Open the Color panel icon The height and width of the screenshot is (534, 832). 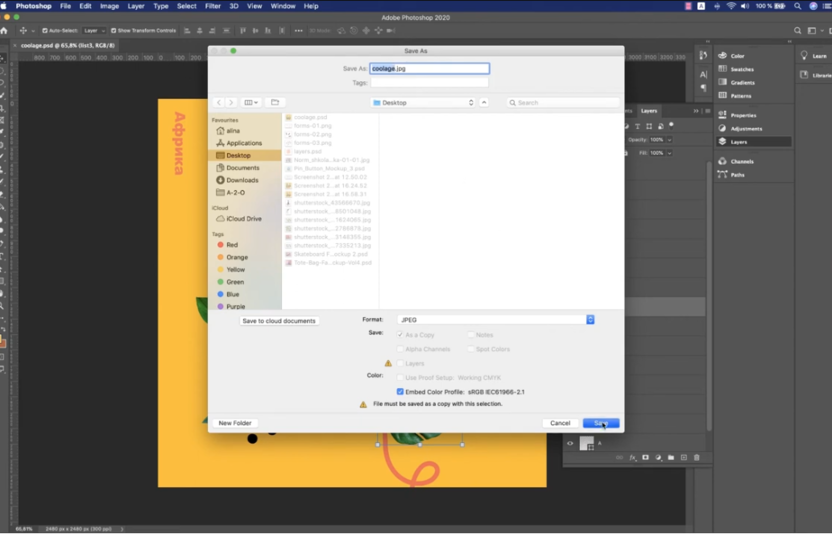coord(722,56)
